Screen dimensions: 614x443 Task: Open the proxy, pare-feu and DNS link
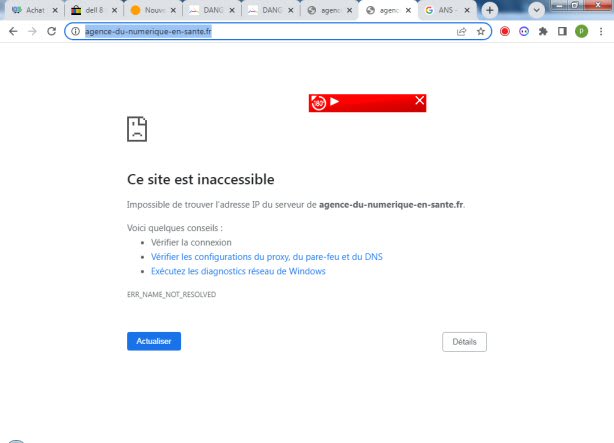266,257
